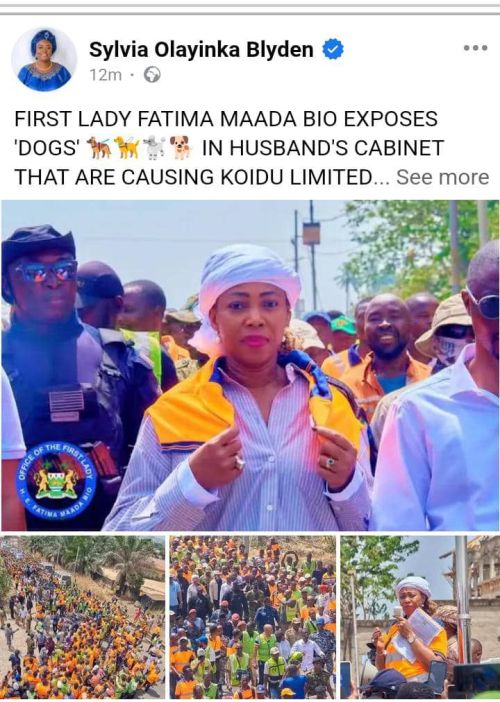Click the 'IN HUSBAND'S CABINET' text
This screenshot has width=500, height=702.
pyautogui.click(x=323, y=148)
